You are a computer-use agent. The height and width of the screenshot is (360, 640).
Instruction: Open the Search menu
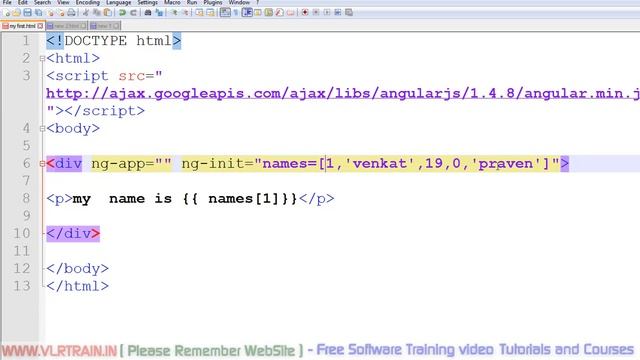(42, 2)
